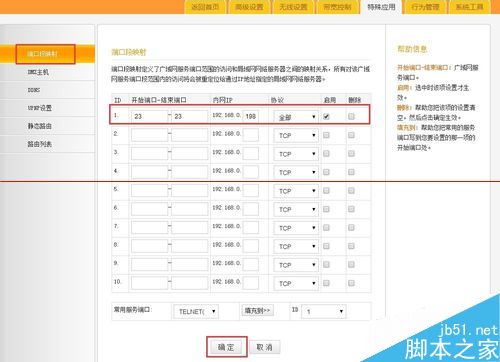Click the end port field in row 7
Screen dimensions: 500x362
point(189,227)
